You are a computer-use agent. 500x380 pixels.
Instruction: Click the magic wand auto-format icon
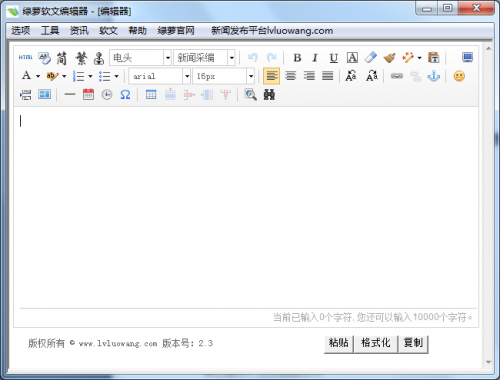(x=408, y=57)
